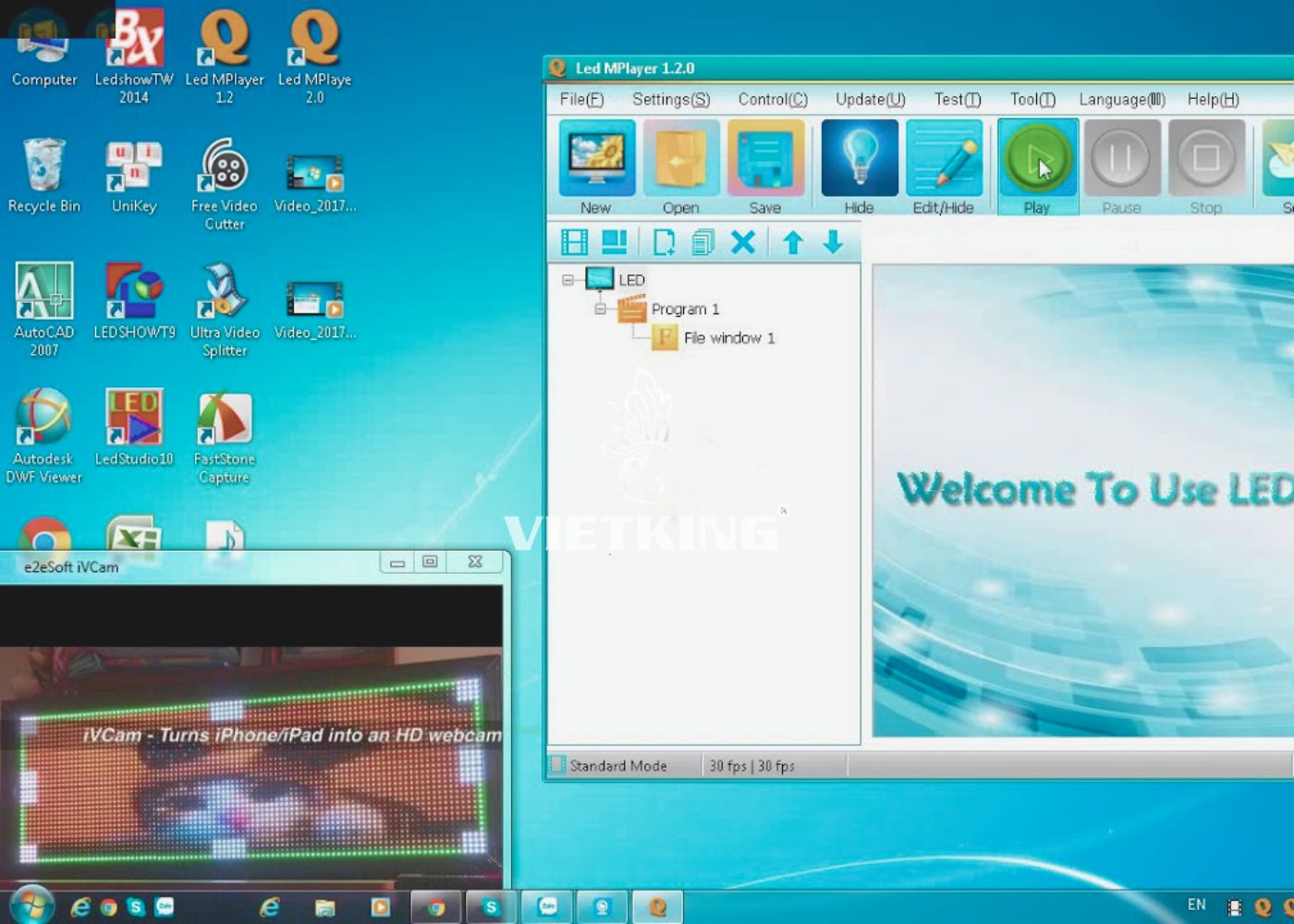Click the Welcome preview canvas

tap(1083, 500)
